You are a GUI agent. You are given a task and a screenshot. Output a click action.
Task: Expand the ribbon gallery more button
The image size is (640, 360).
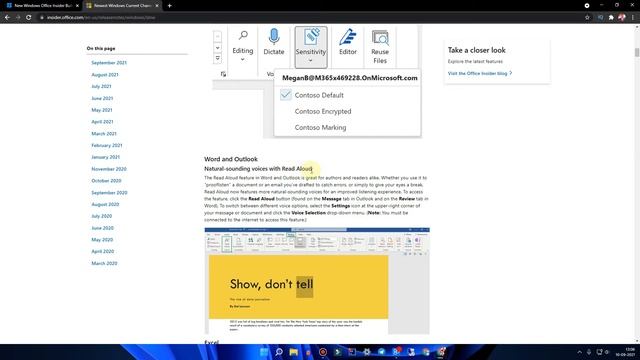(x=218, y=58)
